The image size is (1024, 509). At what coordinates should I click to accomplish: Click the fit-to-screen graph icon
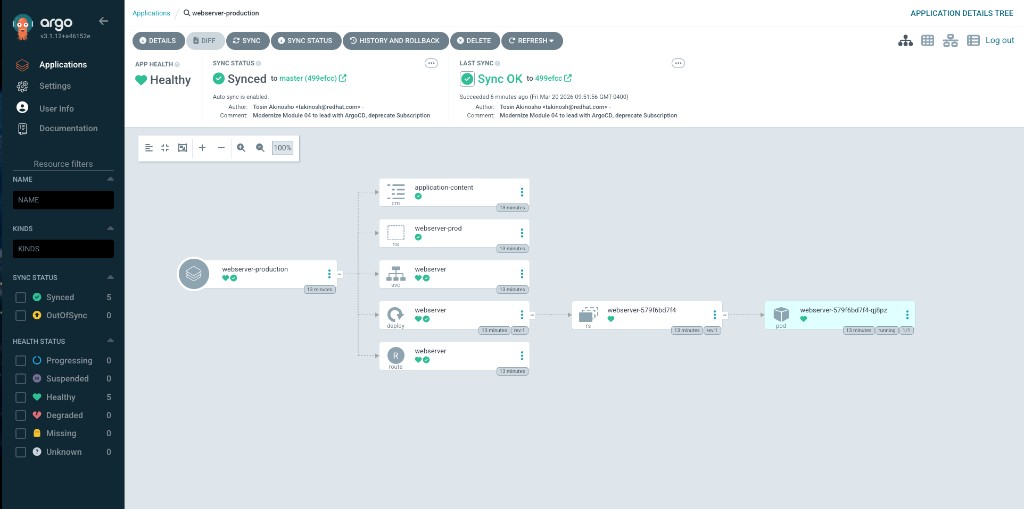click(x=183, y=148)
